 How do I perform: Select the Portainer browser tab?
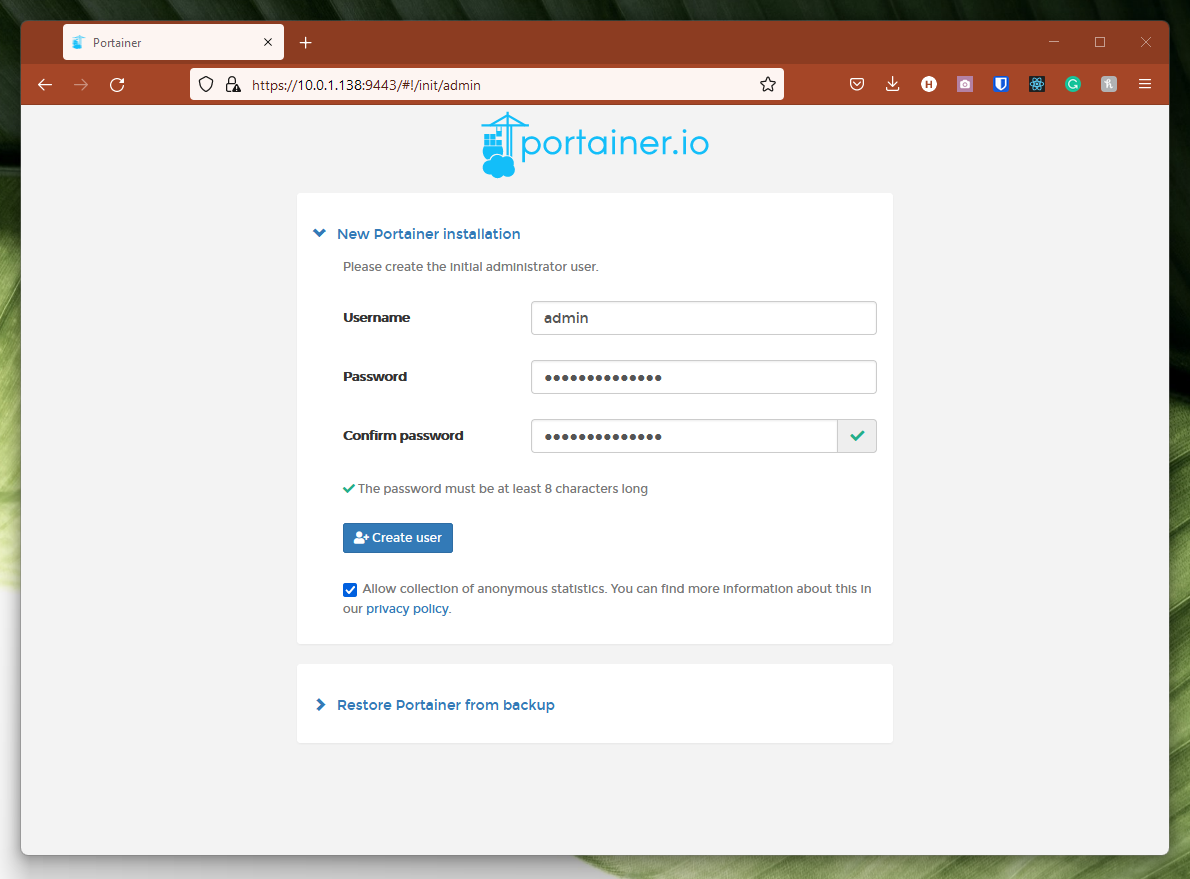(x=173, y=42)
